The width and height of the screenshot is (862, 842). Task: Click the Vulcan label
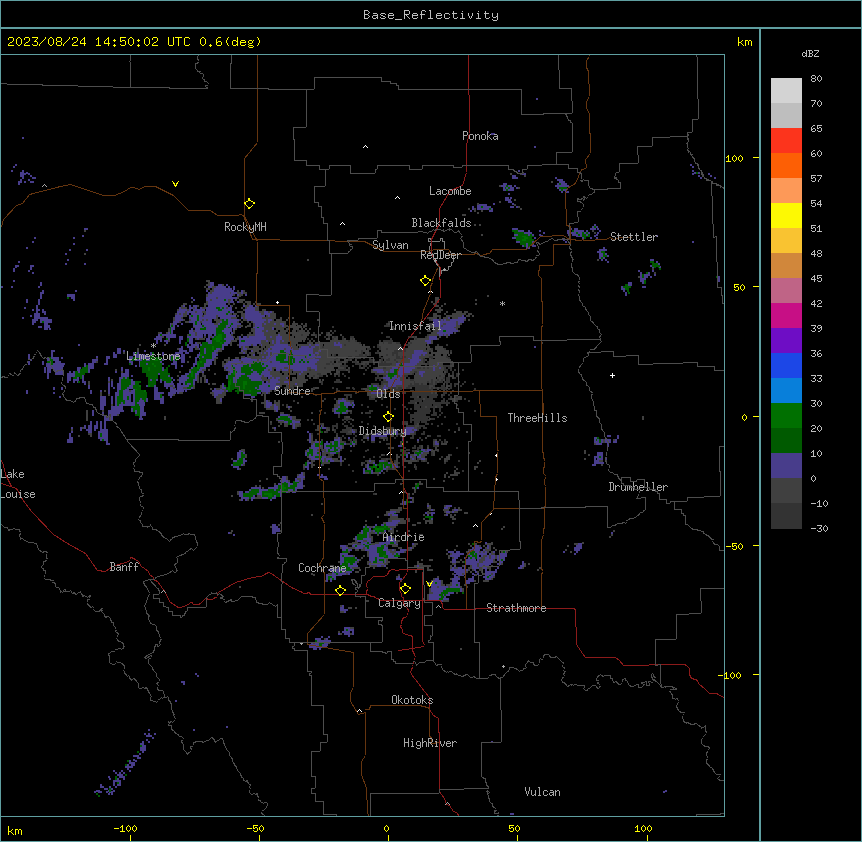542,792
